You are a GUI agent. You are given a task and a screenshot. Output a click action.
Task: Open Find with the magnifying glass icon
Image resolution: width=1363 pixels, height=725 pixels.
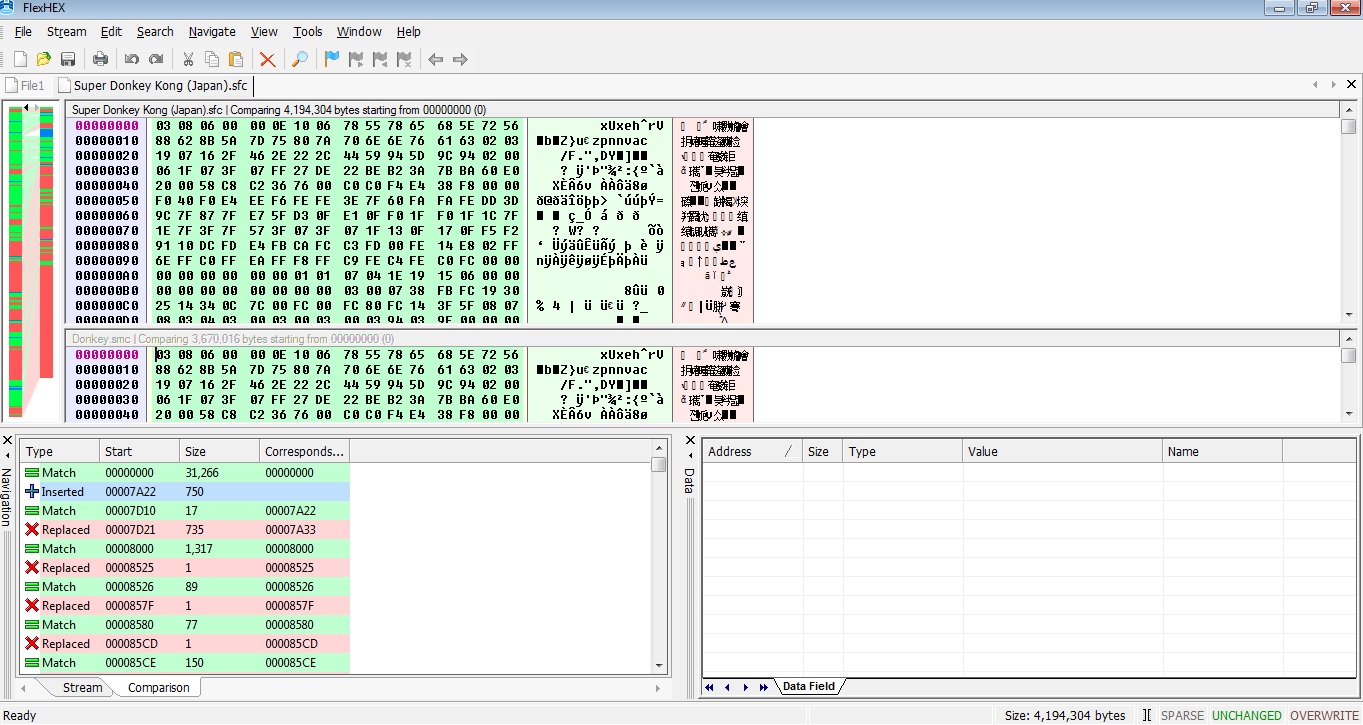pyautogui.click(x=299, y=60)
